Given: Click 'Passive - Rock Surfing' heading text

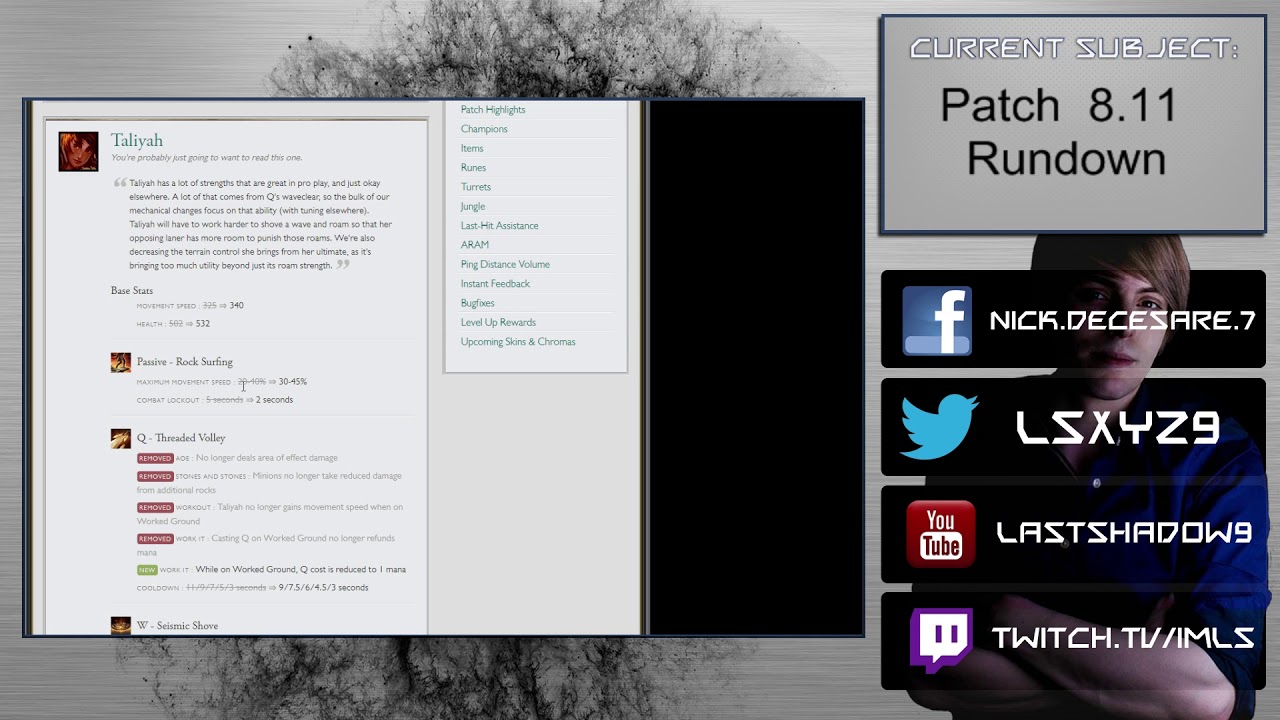Looking at the screenshot, I should [x=185, y=362].
